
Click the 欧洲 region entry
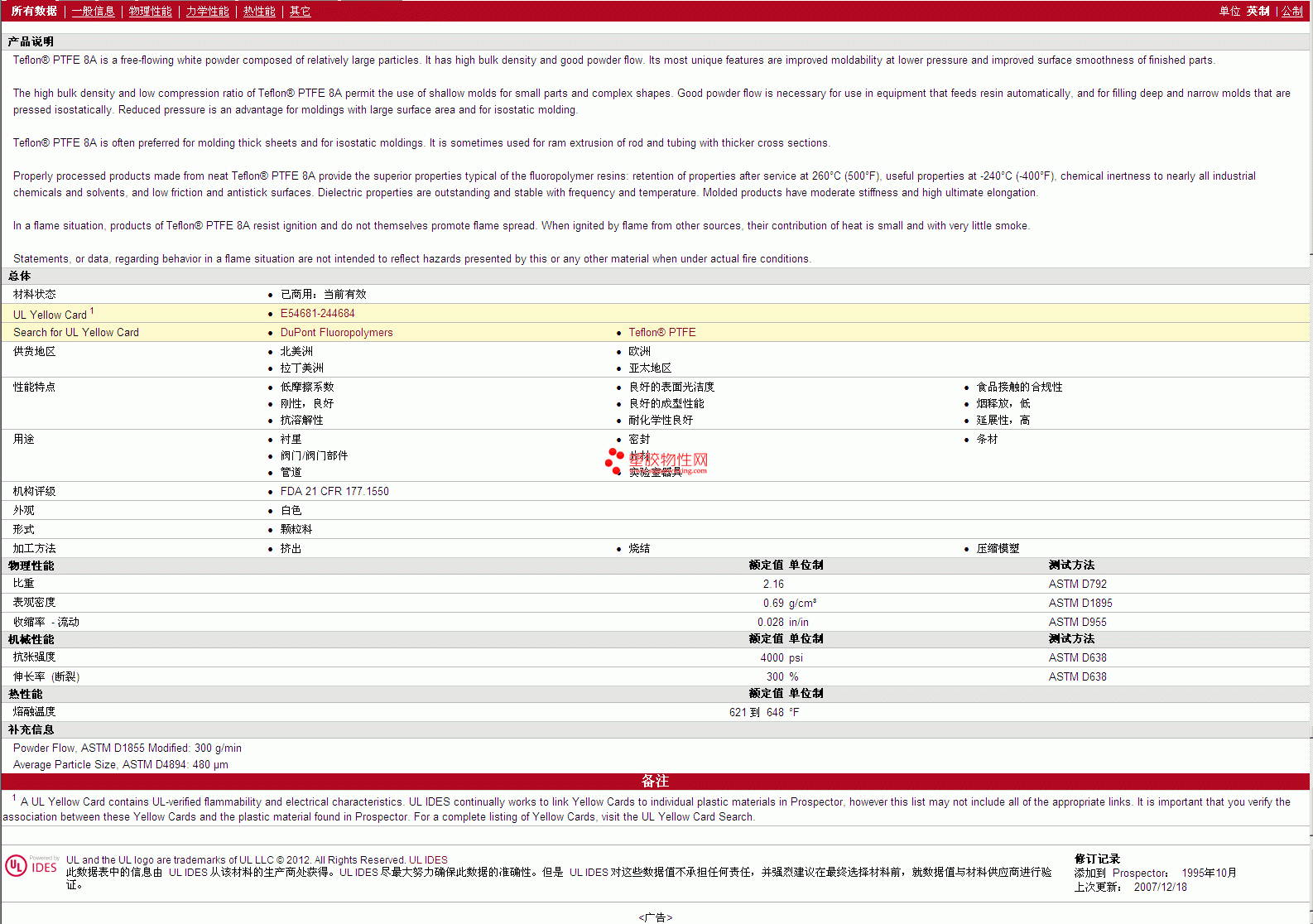pyautogui.click(x=640, y=352)
